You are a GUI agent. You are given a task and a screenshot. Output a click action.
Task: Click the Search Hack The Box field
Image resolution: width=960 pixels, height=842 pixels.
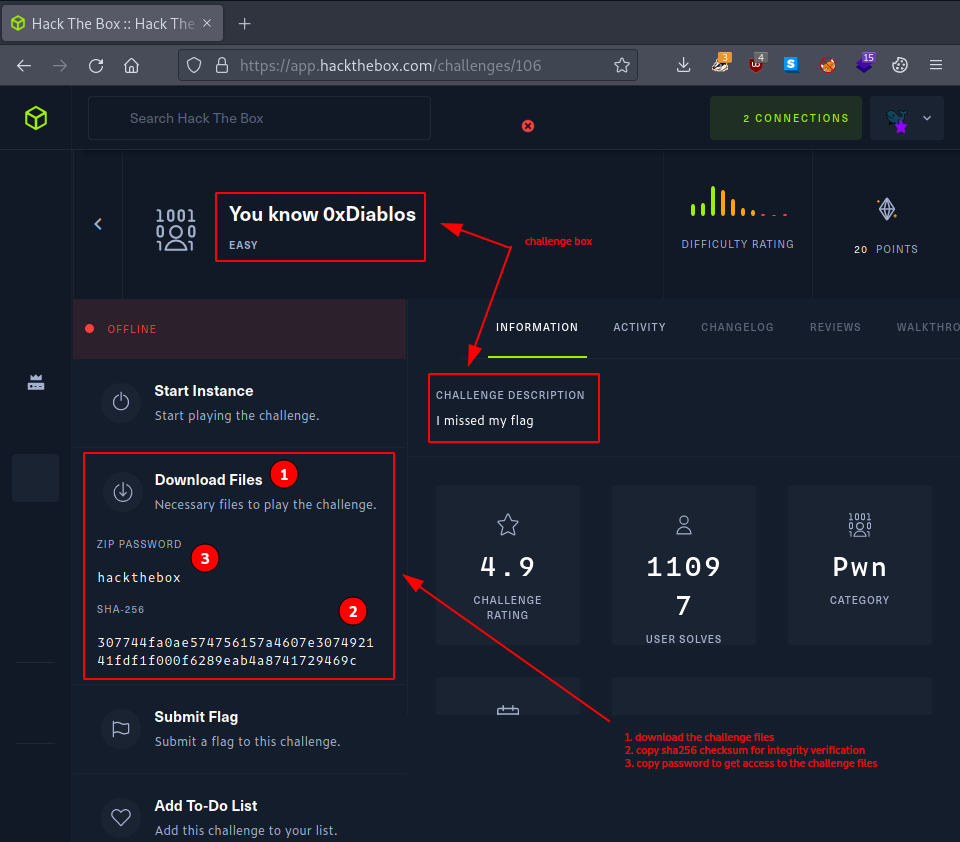coord(260,118)
